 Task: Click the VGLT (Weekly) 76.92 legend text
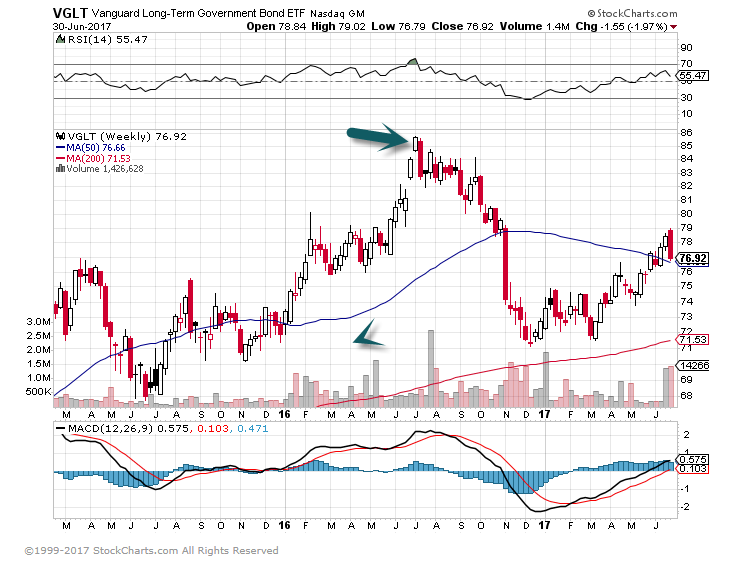point(127,137)
